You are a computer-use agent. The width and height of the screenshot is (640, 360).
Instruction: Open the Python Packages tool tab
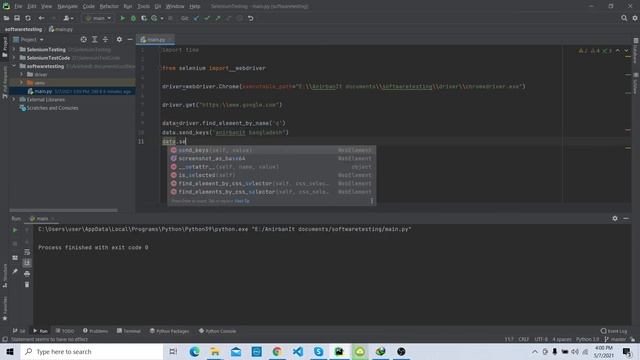169,331
